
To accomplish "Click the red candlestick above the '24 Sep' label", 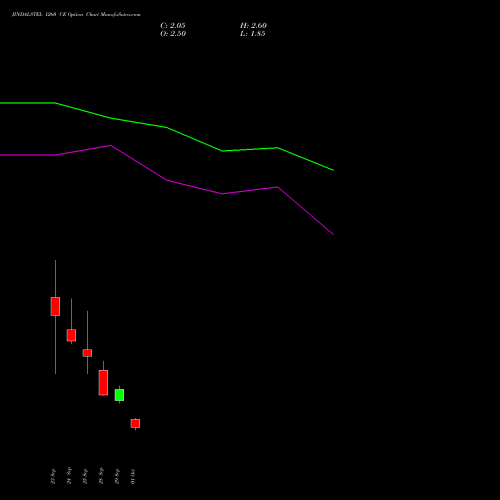I will [71, 335].
